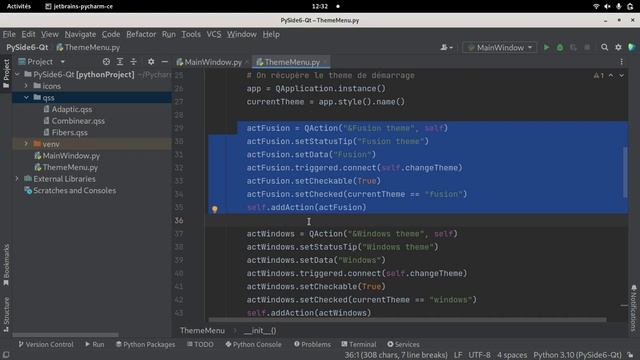Click the warnings indicator in editor
640x360 pixels.
coord(598,76)
